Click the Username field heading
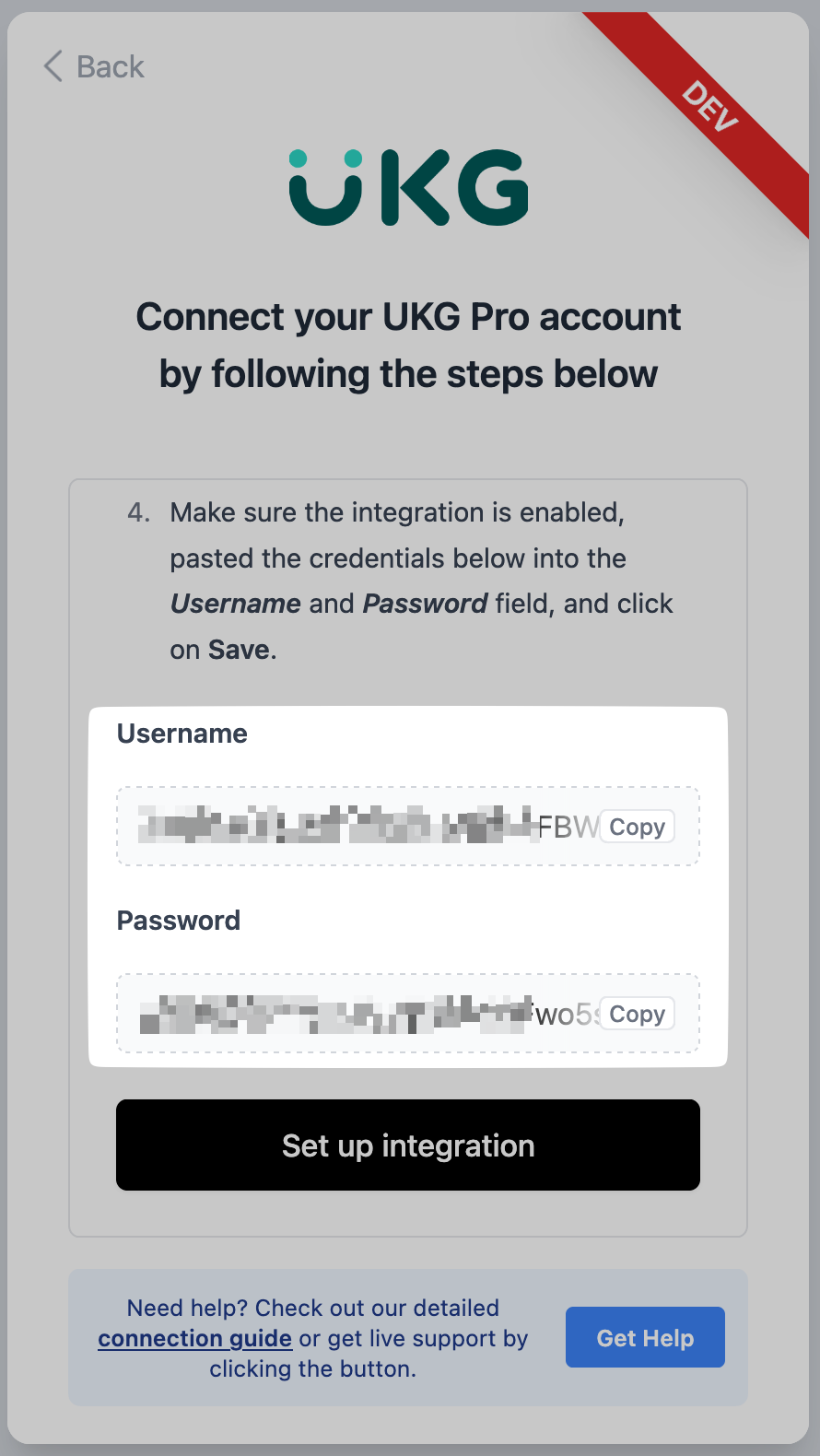Viewport: 820px width, 1456px height. [x=182, y=734]
